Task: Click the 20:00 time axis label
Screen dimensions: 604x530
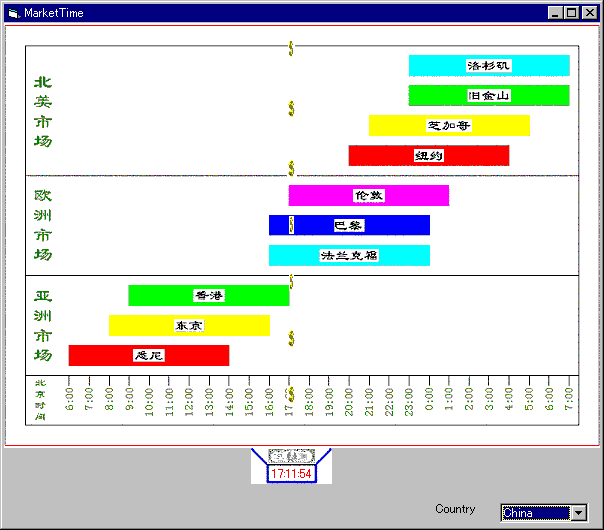Action: pyautogui.click(x=349, y=402)
